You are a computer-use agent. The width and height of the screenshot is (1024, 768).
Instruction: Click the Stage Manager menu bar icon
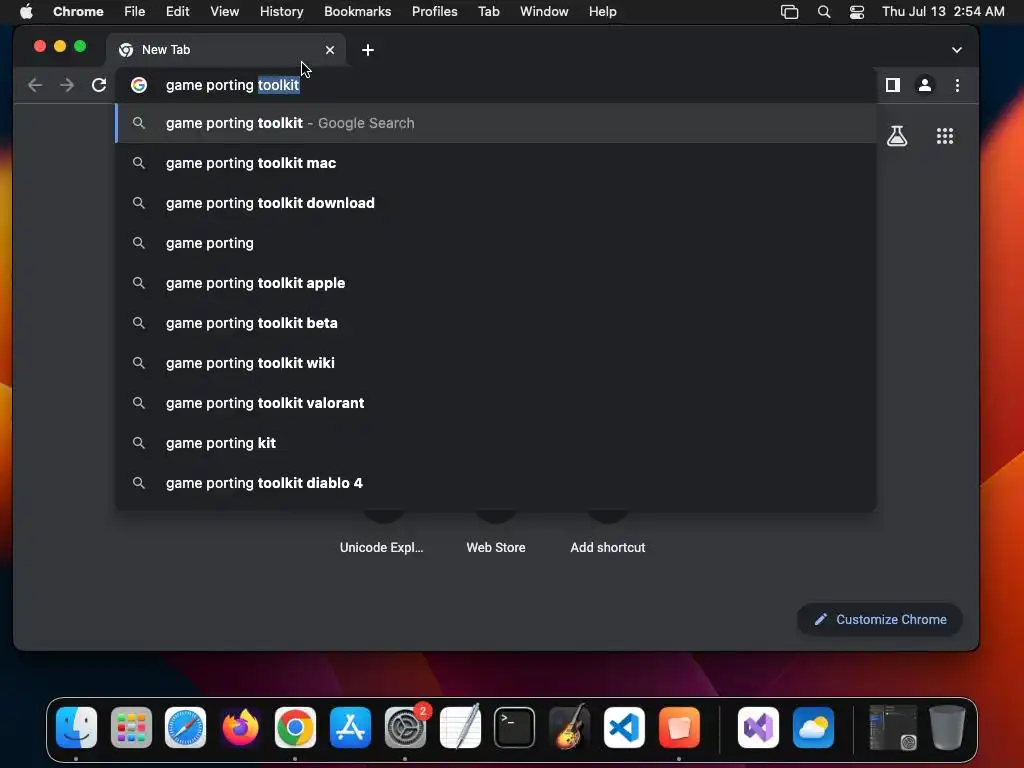790,12
